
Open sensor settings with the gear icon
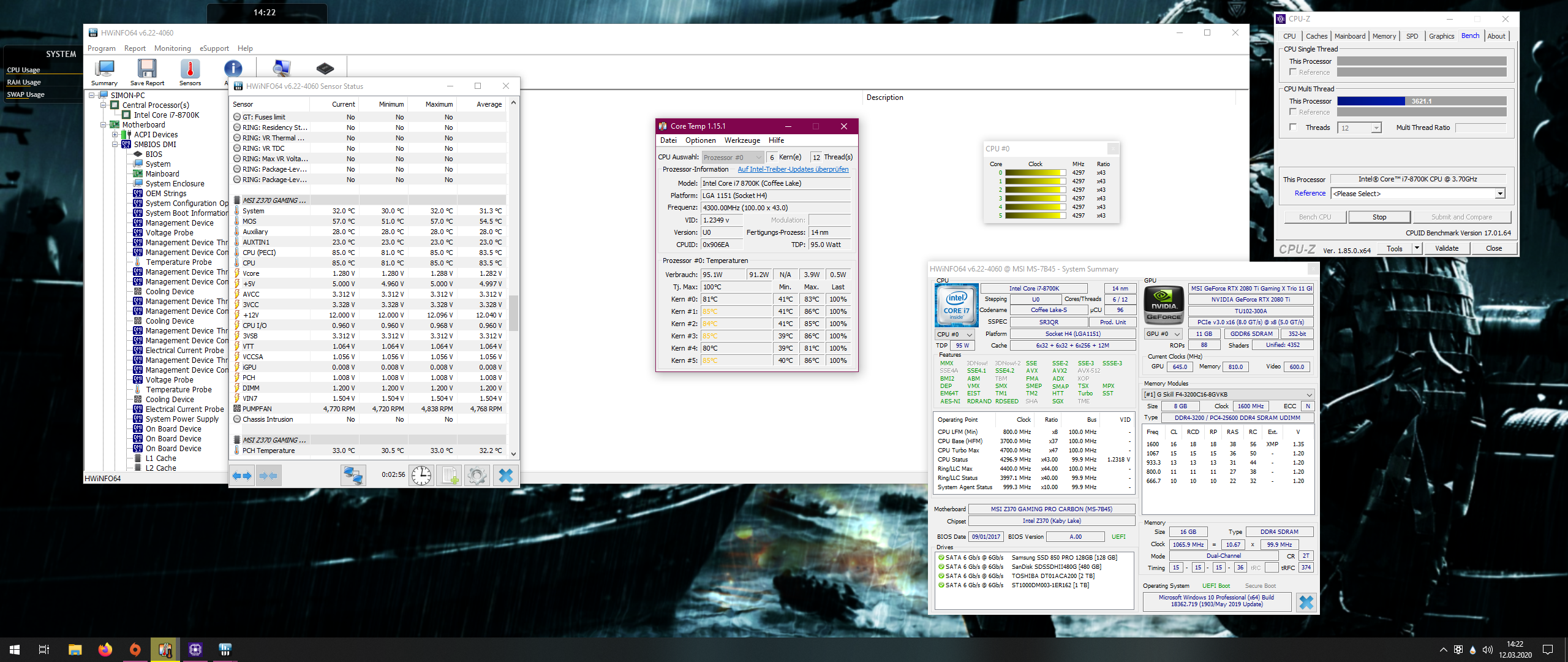(x=477, y=476)
